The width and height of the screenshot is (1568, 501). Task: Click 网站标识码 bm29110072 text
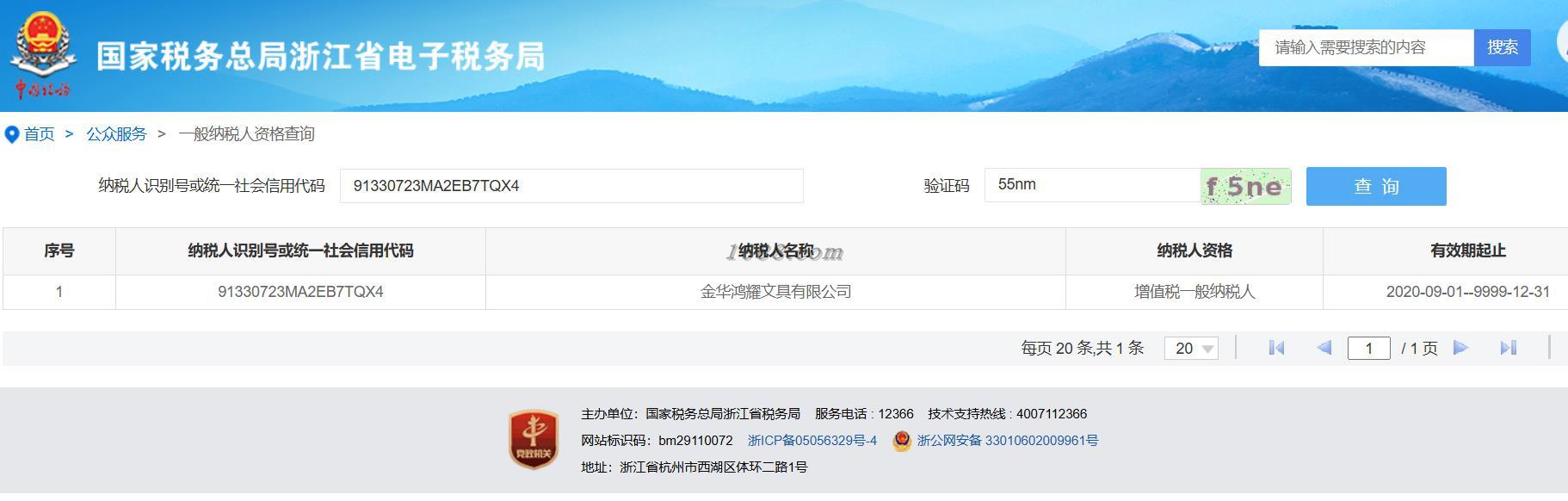click(657, 441)
